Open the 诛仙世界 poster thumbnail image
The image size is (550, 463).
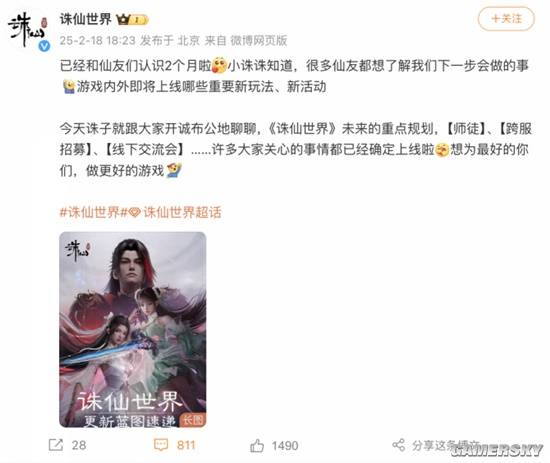[133, 329]
